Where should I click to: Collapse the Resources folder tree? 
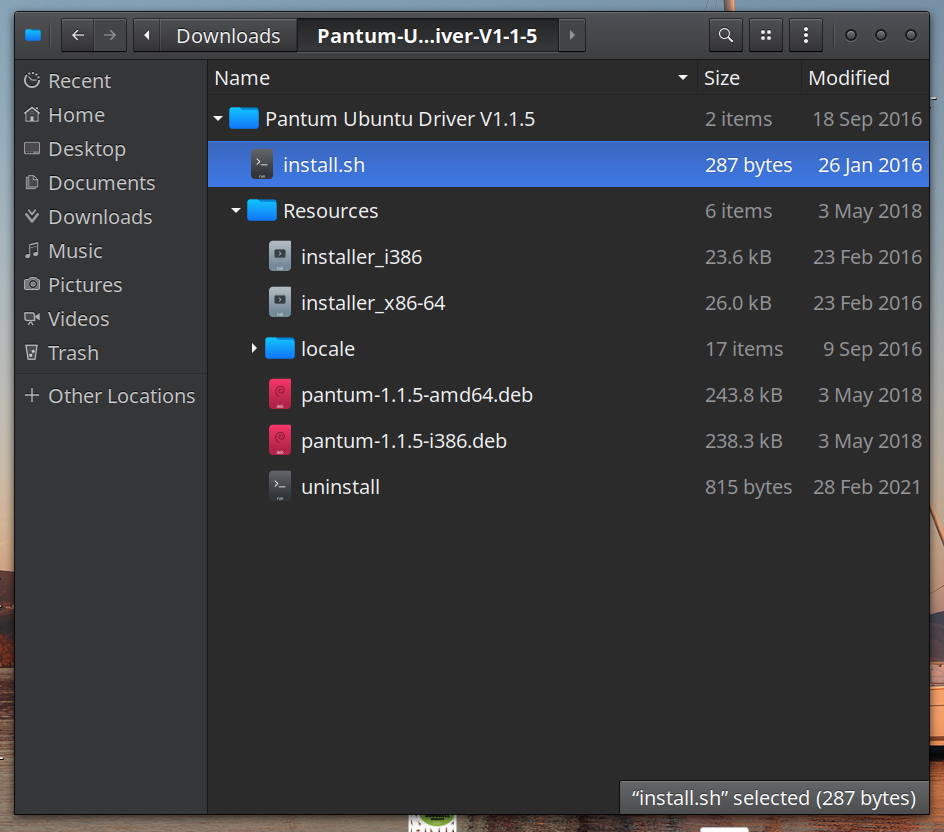236,211
